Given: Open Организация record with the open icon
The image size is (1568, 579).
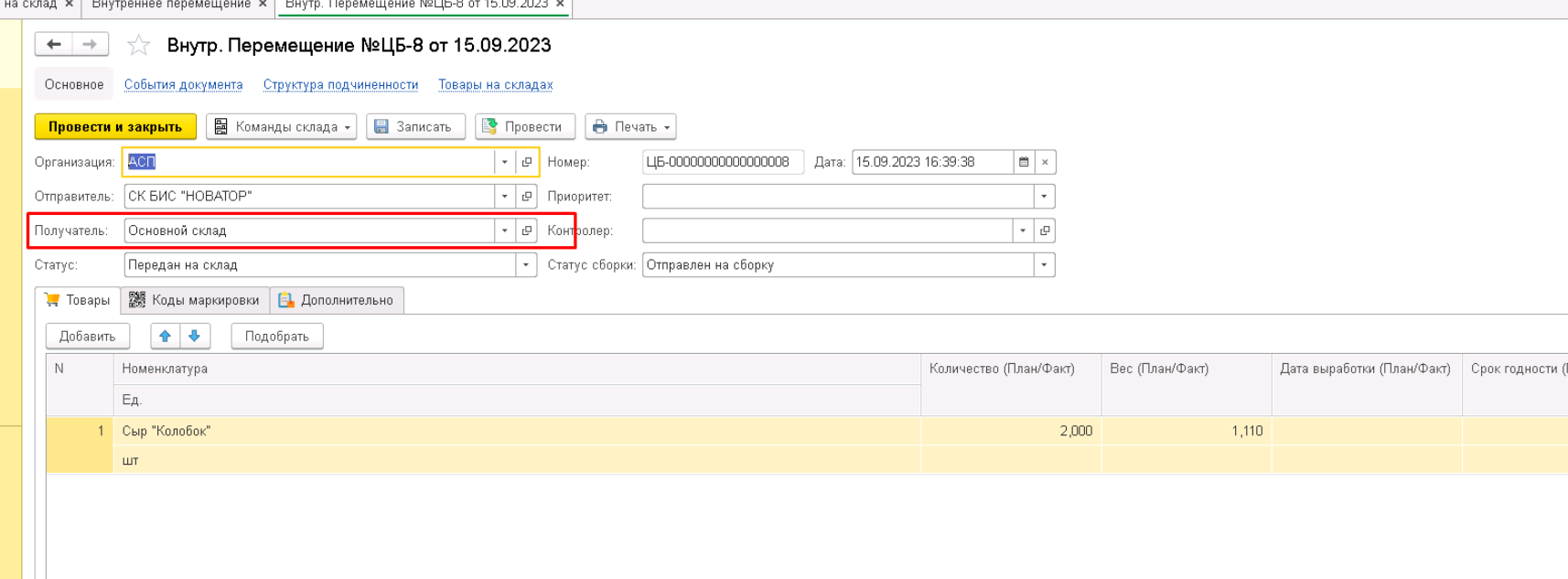Looking at the screenshot, I should click(x=527, y=162).
